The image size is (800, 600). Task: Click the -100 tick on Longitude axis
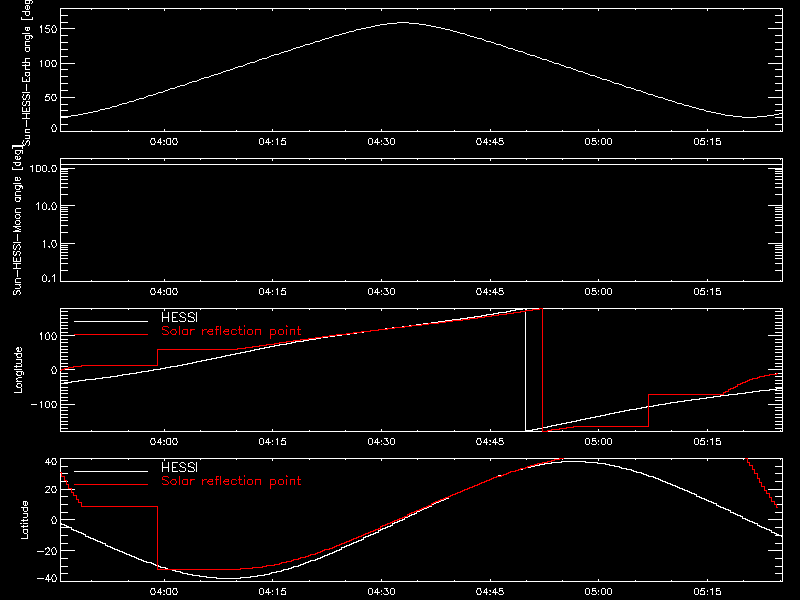click(44, 404)
